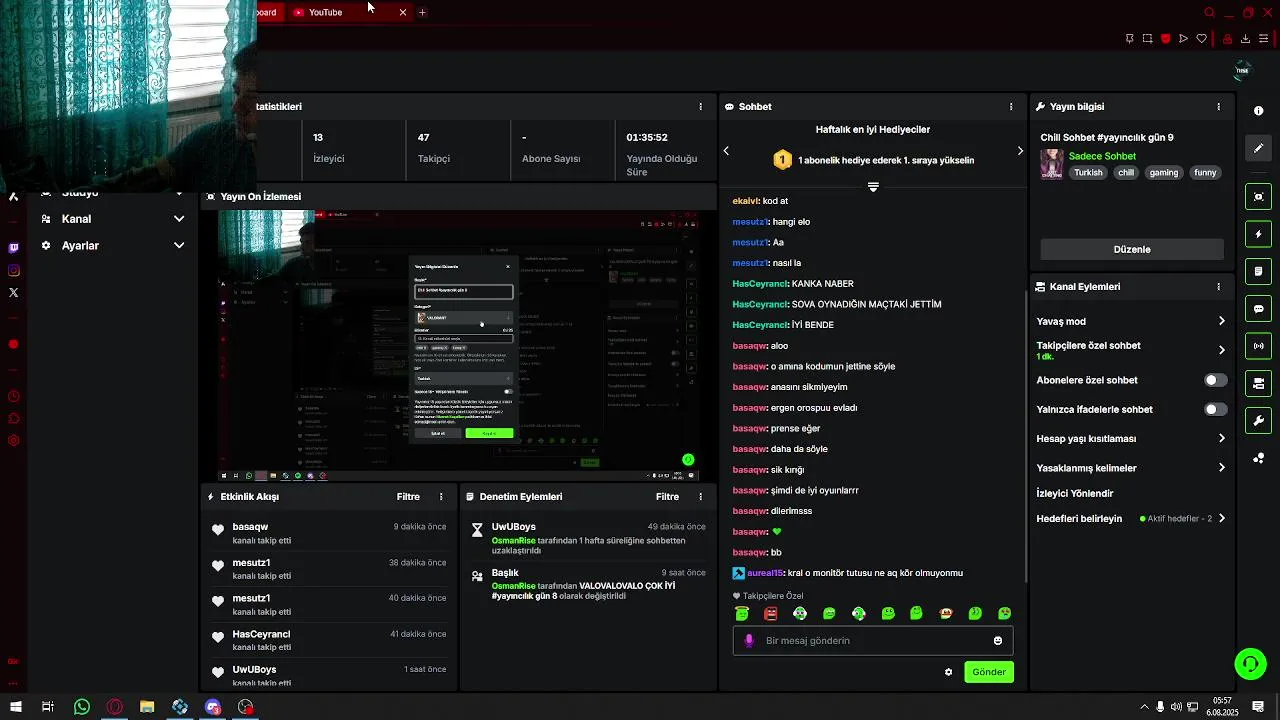The image size is (1280, 720).
Task: Click the heart bookmark icon in browser toolbar
Action: point(1201,39)
